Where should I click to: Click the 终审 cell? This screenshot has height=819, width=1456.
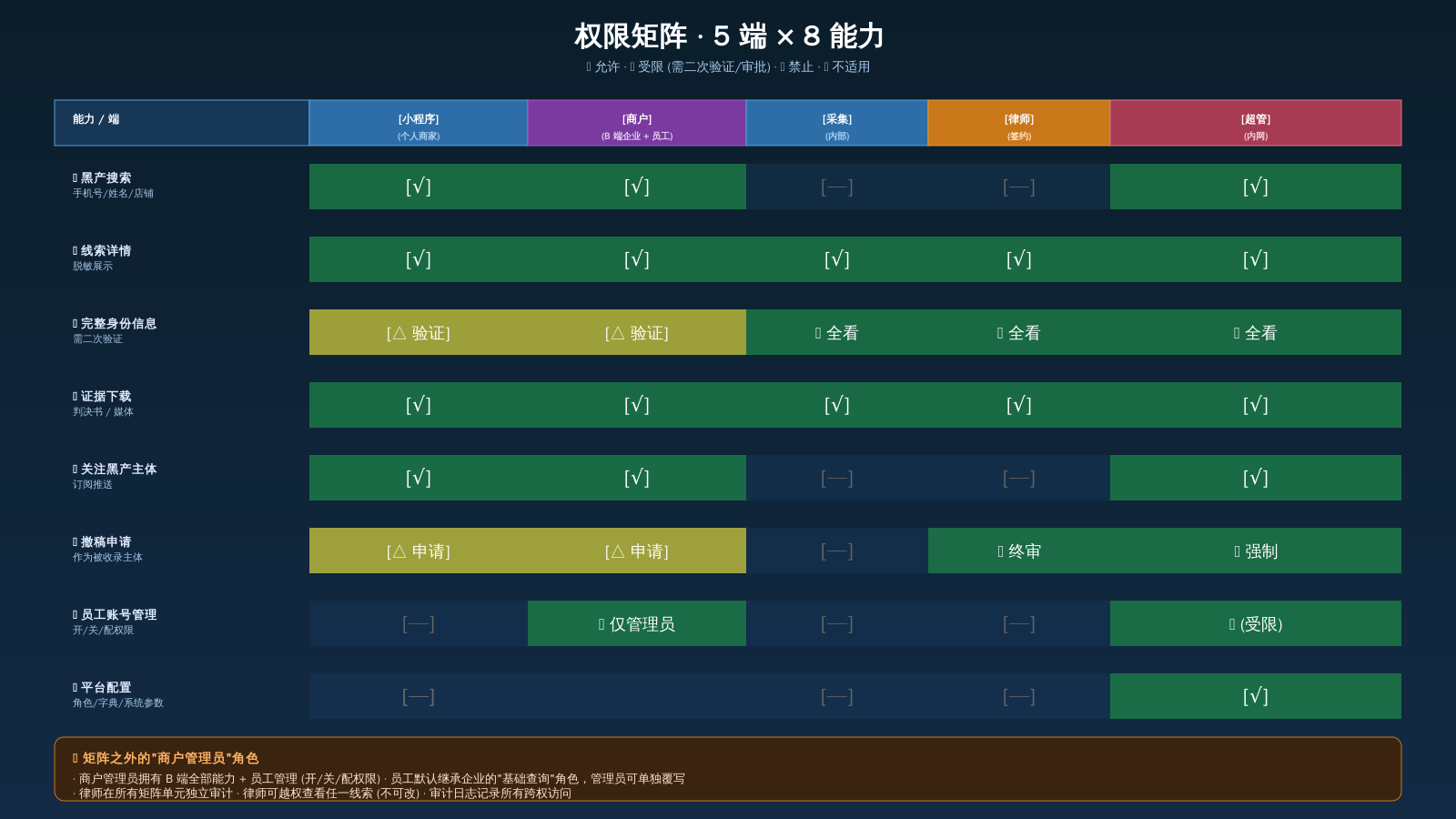click(1019, 551)
